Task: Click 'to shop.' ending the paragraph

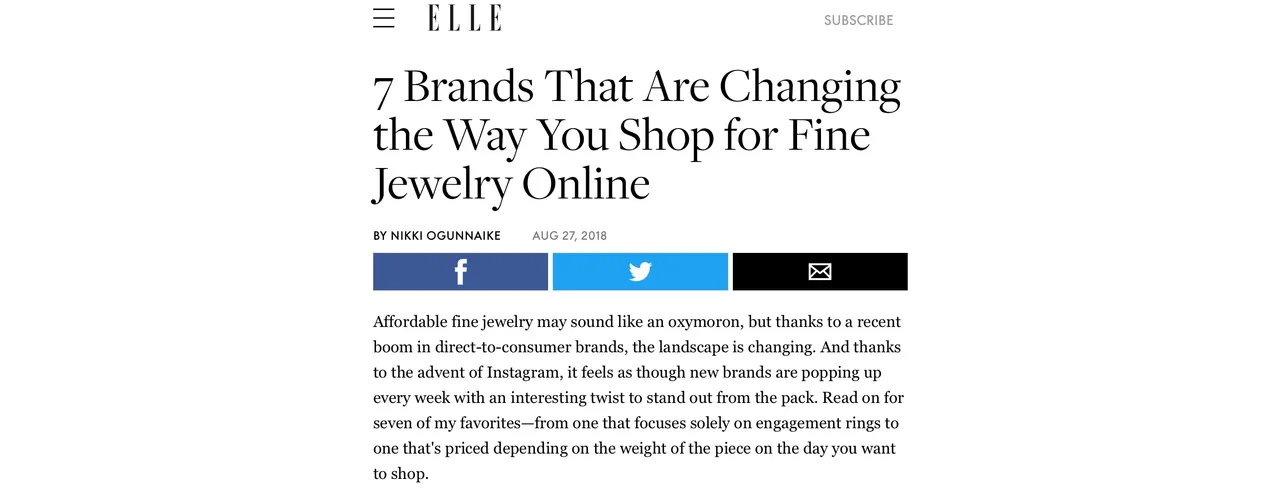Action: pyautogui.click(x=401, y=473)
